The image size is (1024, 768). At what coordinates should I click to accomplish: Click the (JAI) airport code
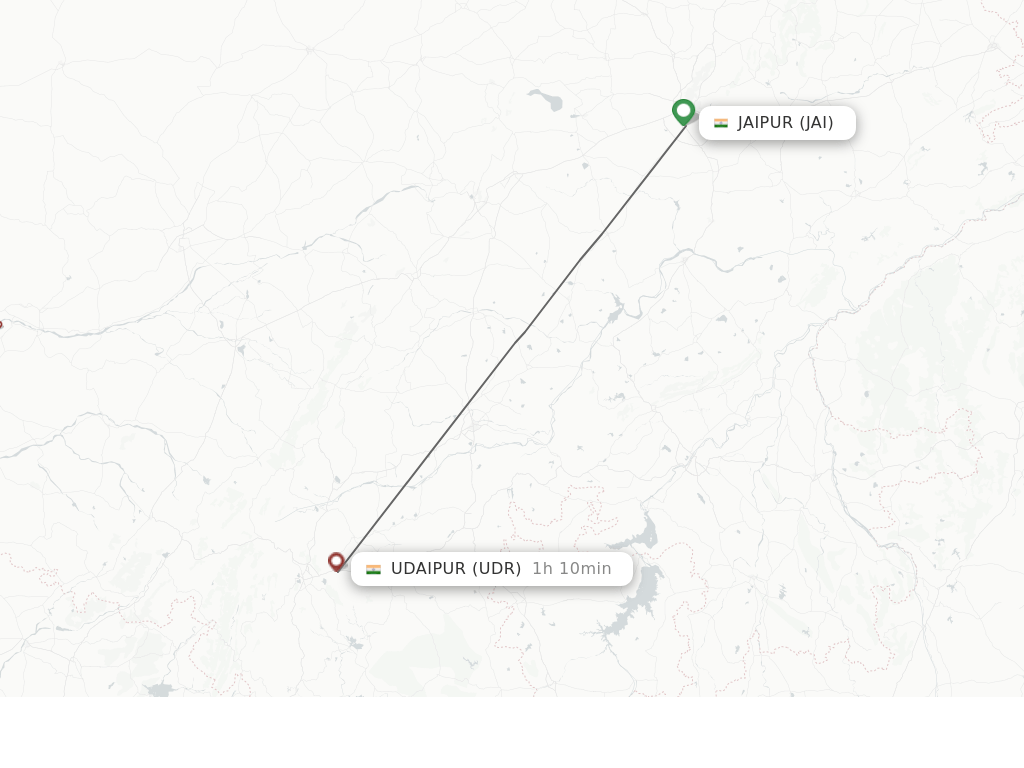pos(816,123)
